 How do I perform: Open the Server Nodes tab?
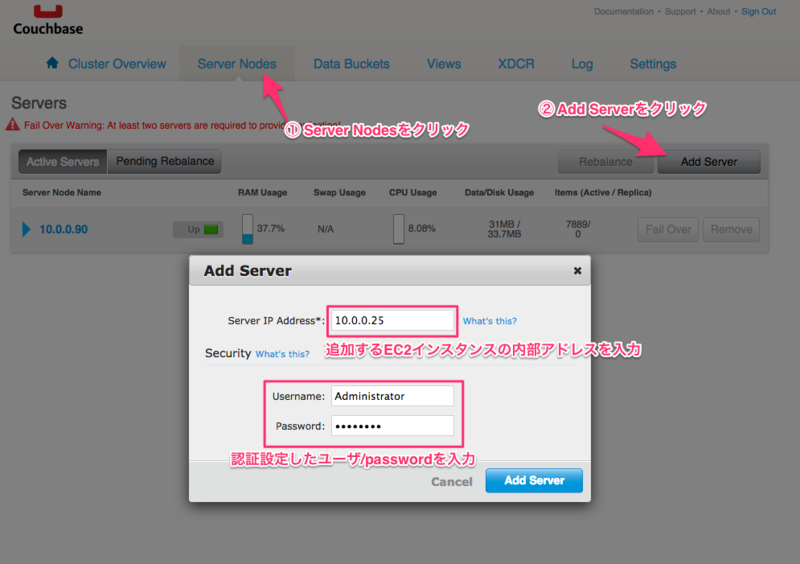click(237, 64)
